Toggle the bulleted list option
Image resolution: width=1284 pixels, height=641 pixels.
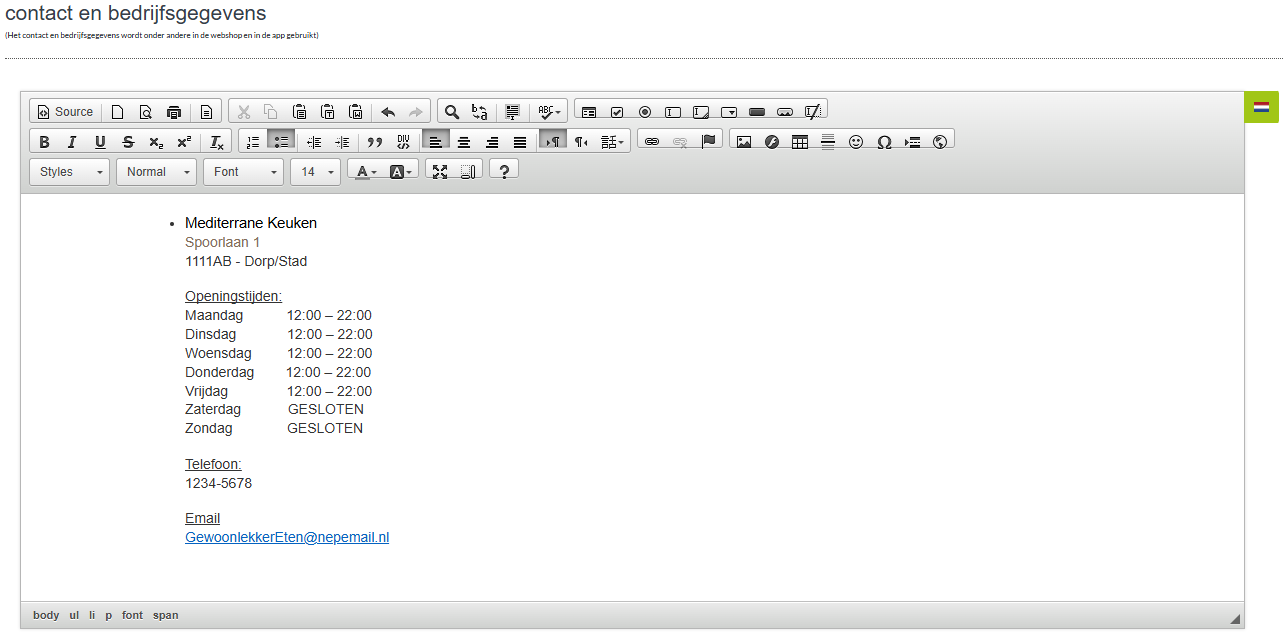point(281,142)
